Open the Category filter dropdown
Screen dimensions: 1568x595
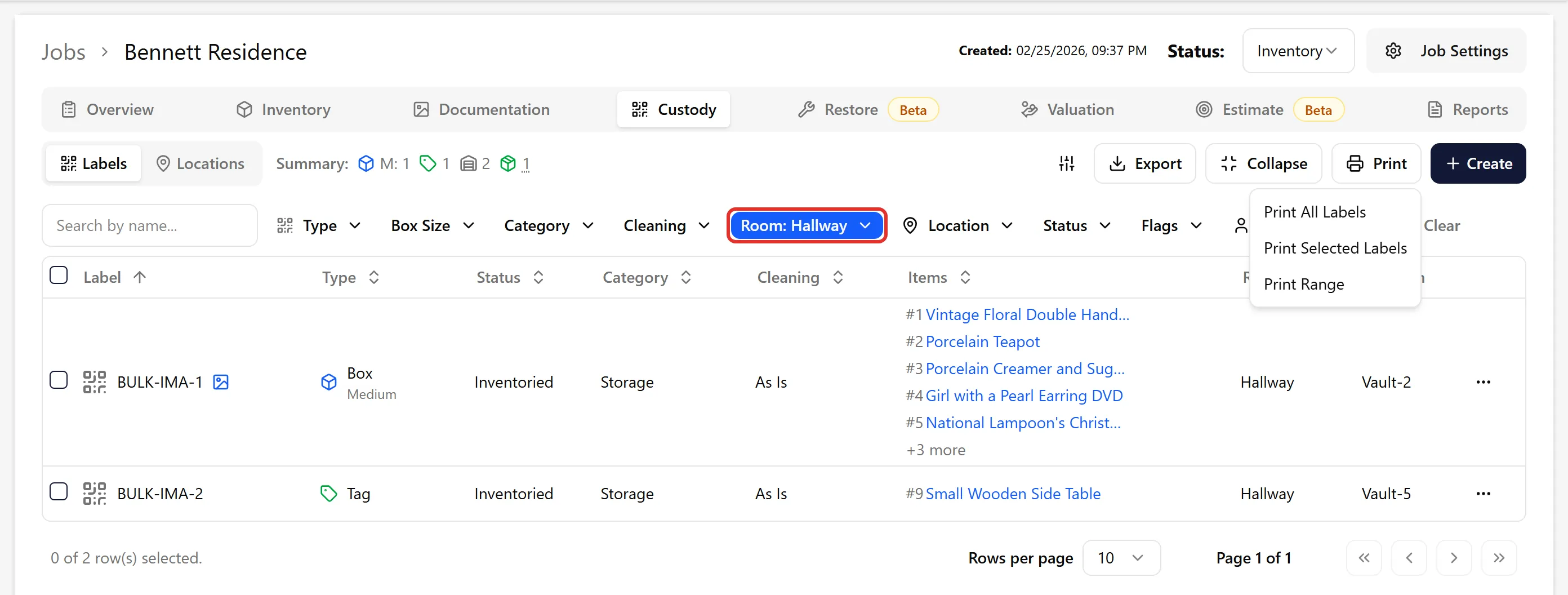549,225
